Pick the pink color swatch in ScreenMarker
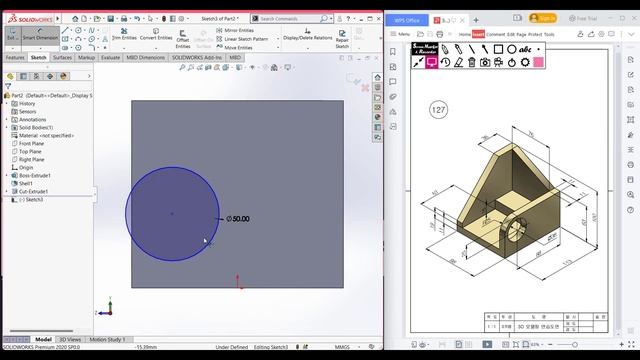 [538, 62]
